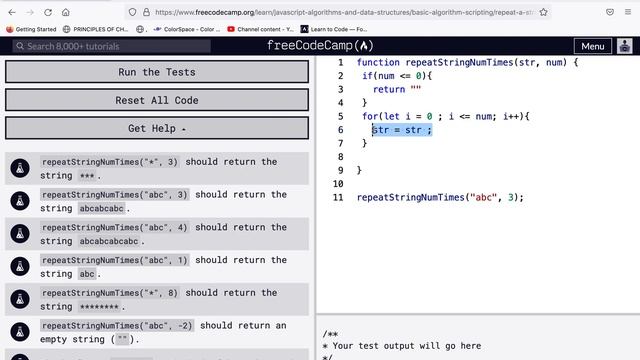Open the Getting Started bookmark
The height and width of the screenshot is (360, 640).
31,29
